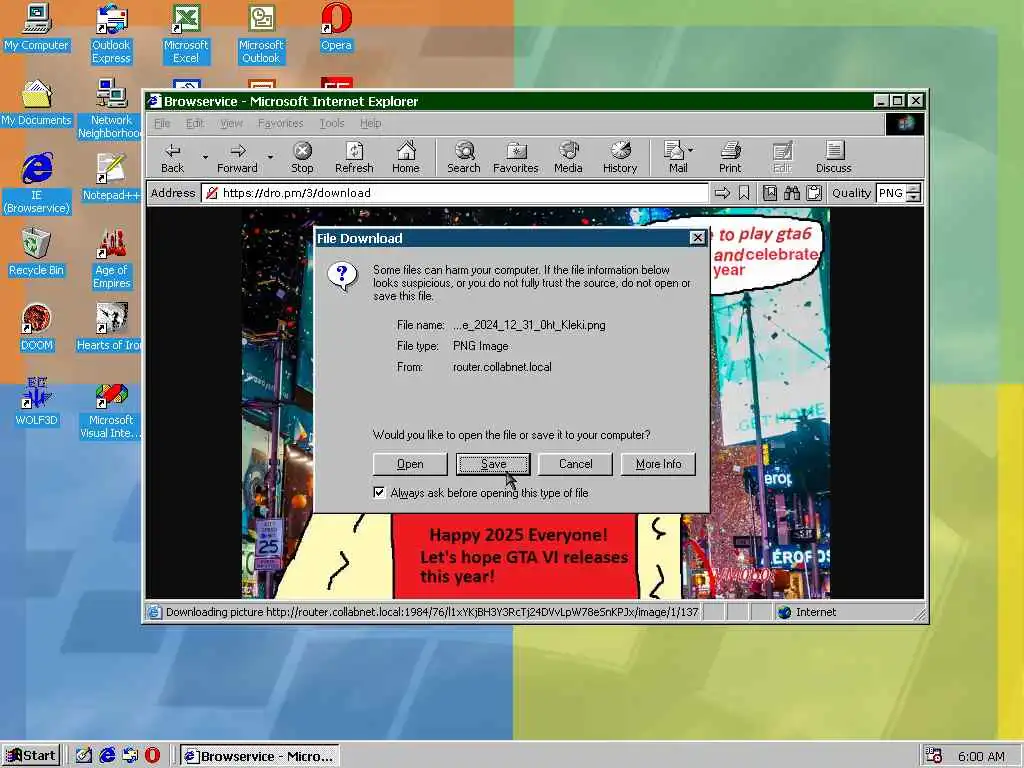Screen dimensions: 1024x768
Task: Click the binoculars find icon
Action: pyautogui.click(x=792, y=193)
